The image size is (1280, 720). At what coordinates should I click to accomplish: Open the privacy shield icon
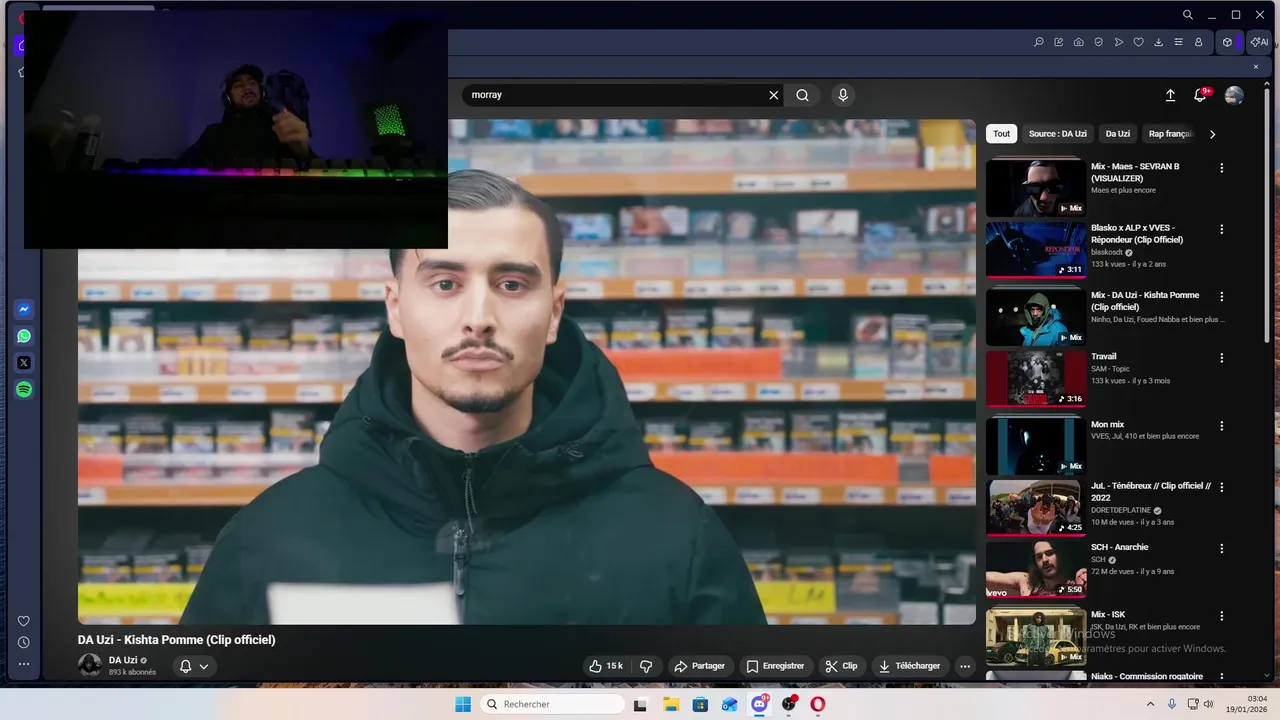pos(1099,42)
